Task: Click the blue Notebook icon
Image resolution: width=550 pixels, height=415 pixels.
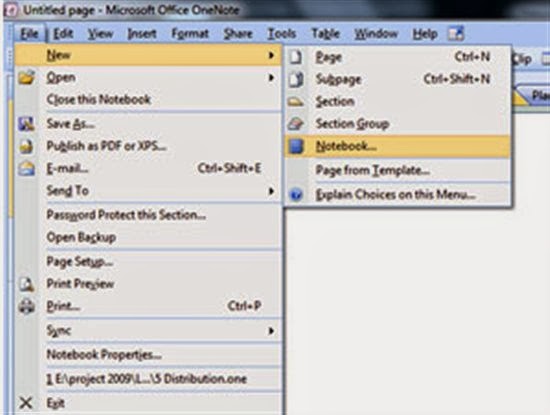Action: coord(296,146)
